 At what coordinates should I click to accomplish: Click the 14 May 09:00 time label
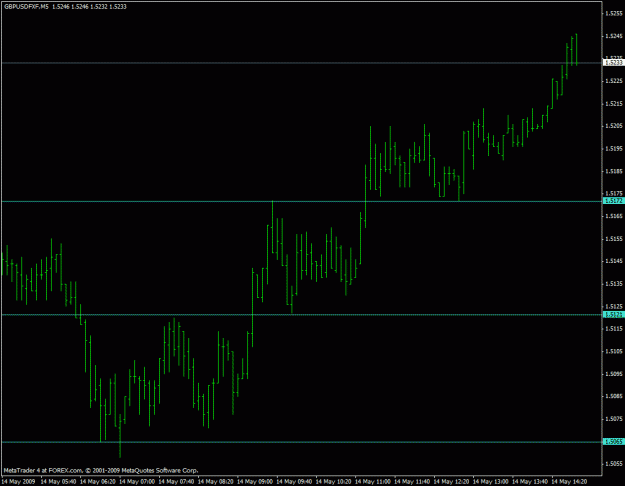tap(255, 482)
